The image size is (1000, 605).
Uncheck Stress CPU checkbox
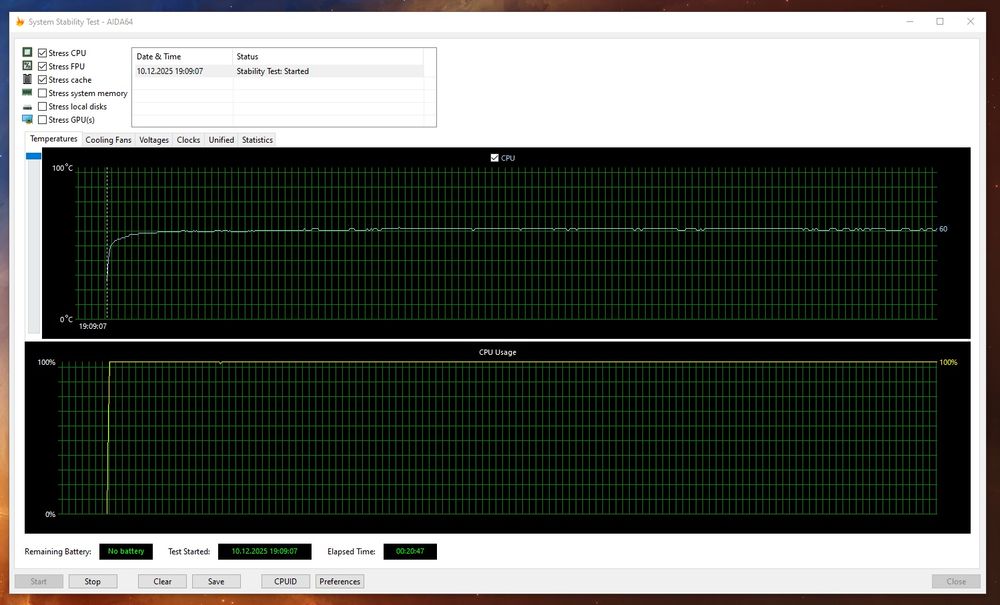(42, 53)
